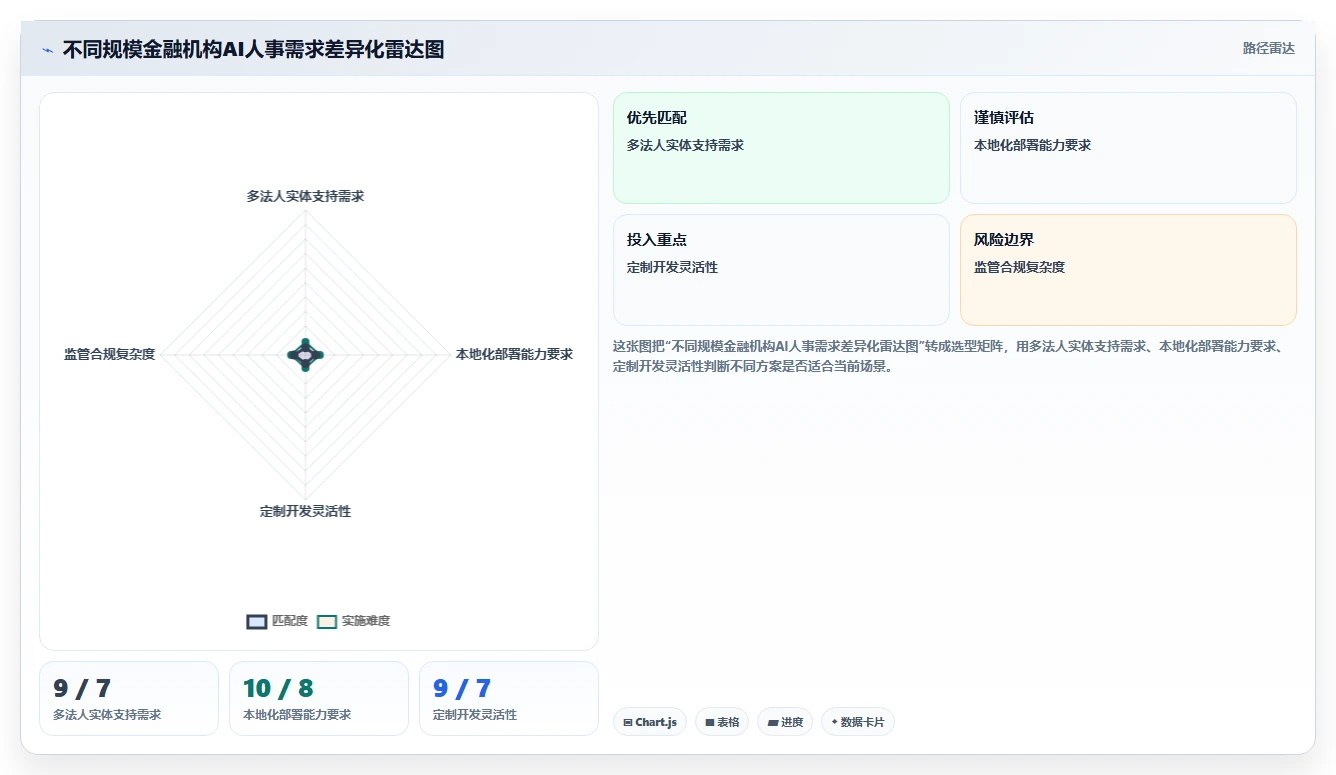Click the 进度 tag
1336x775 pixels.
click(785, 722)
